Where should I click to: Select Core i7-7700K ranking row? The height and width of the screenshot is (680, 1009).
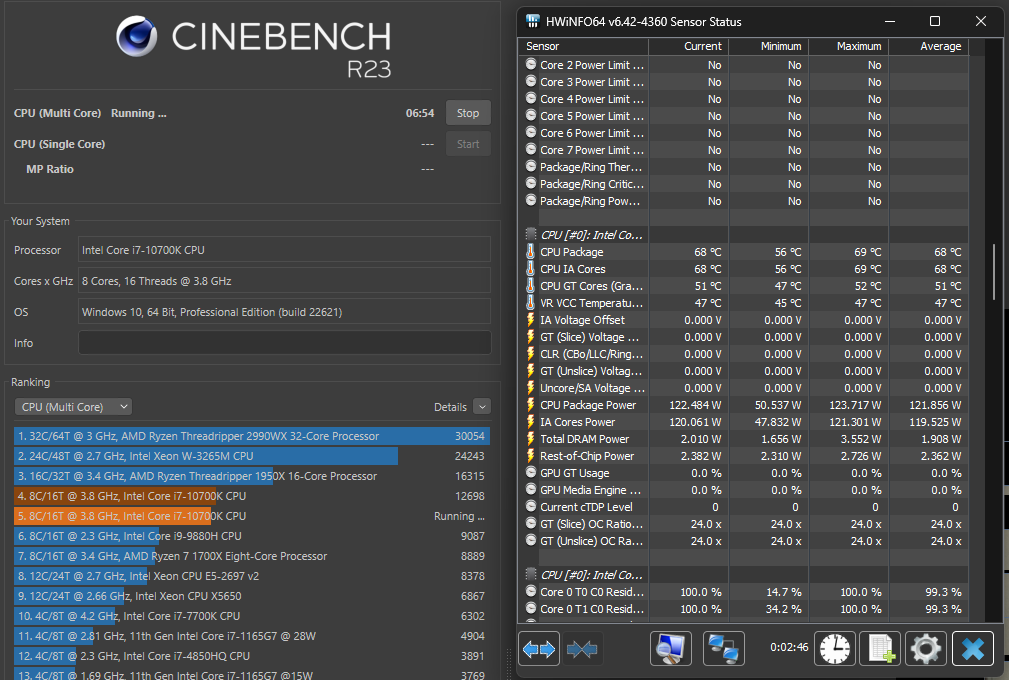(x=252, y=616)
